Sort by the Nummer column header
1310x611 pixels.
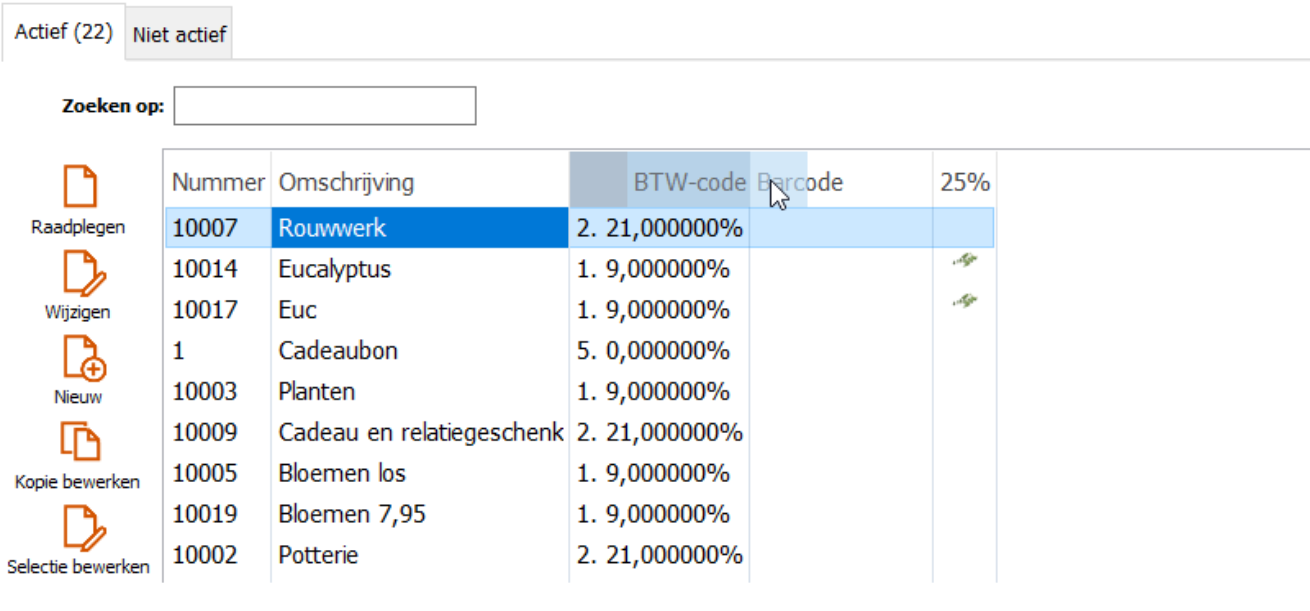217,182
